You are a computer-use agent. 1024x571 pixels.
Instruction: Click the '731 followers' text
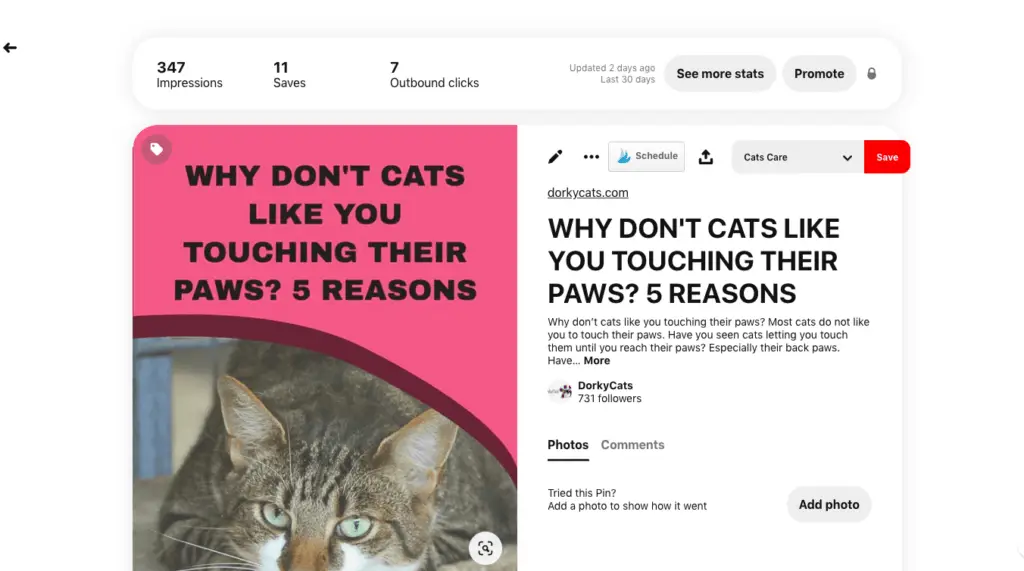pyautogui.click(x=609, y=399)
